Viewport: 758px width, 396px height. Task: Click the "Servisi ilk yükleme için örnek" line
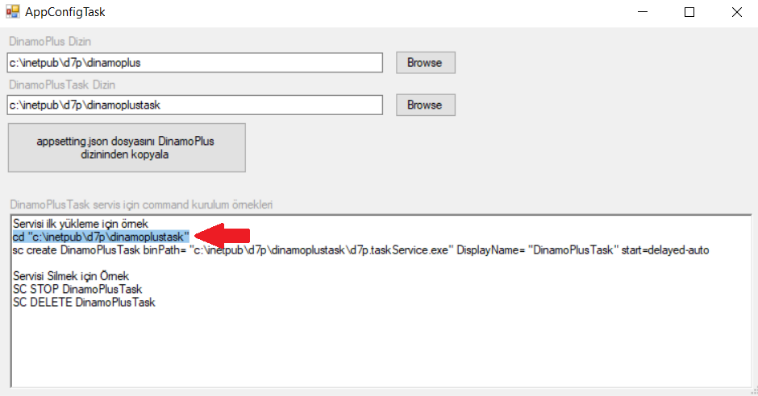(81, 224)
